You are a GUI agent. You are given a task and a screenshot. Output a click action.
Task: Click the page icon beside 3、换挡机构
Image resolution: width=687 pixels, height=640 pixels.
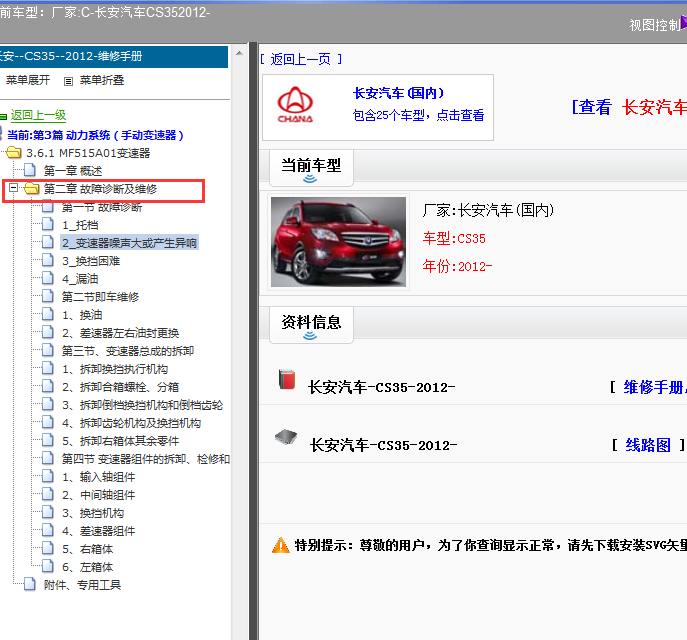pyautogui.click(x=48, y=512)
